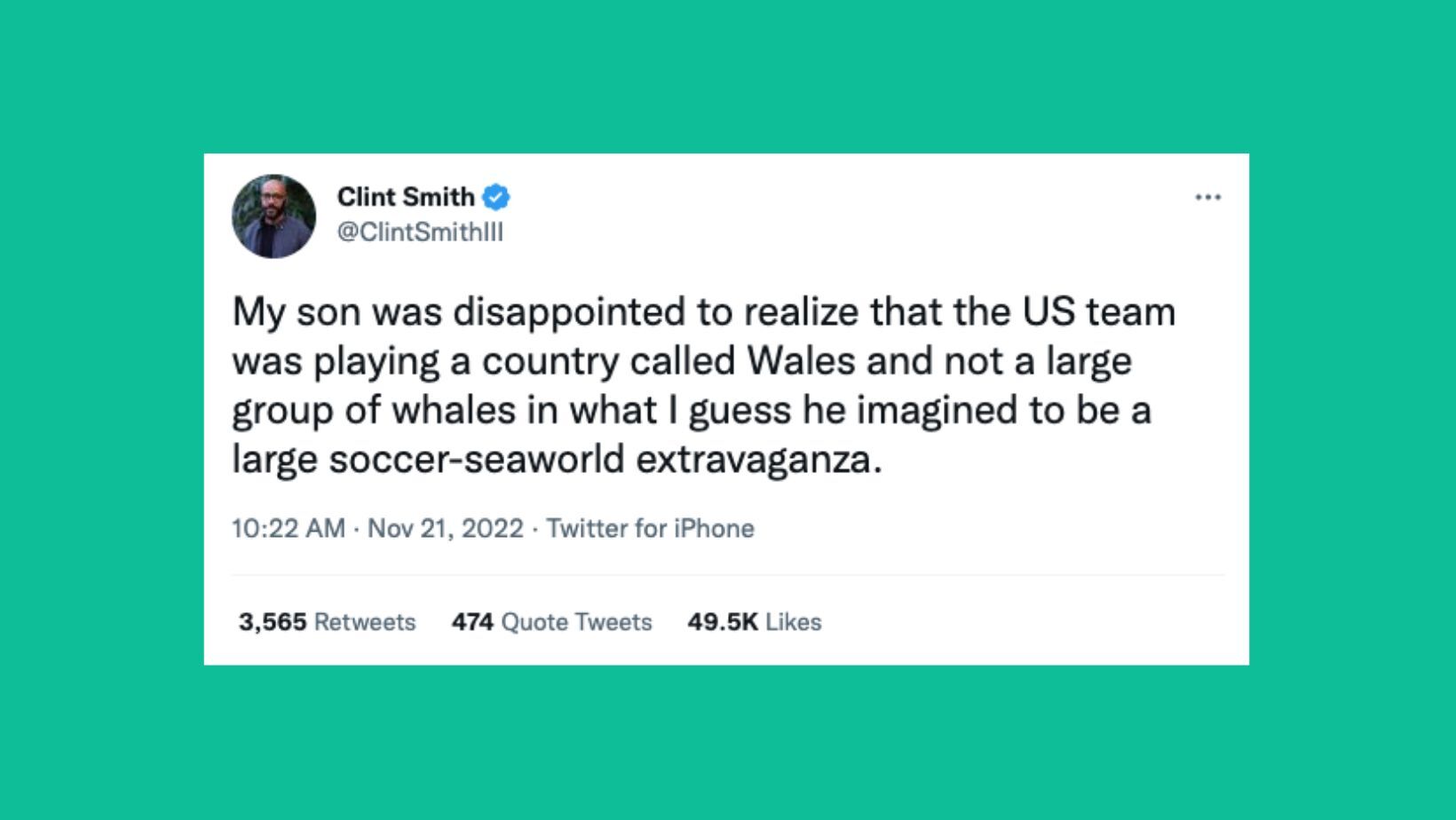
Task: Open Clint Smith's profile picture
Action: pyautogui.click(x=273, y=216)
